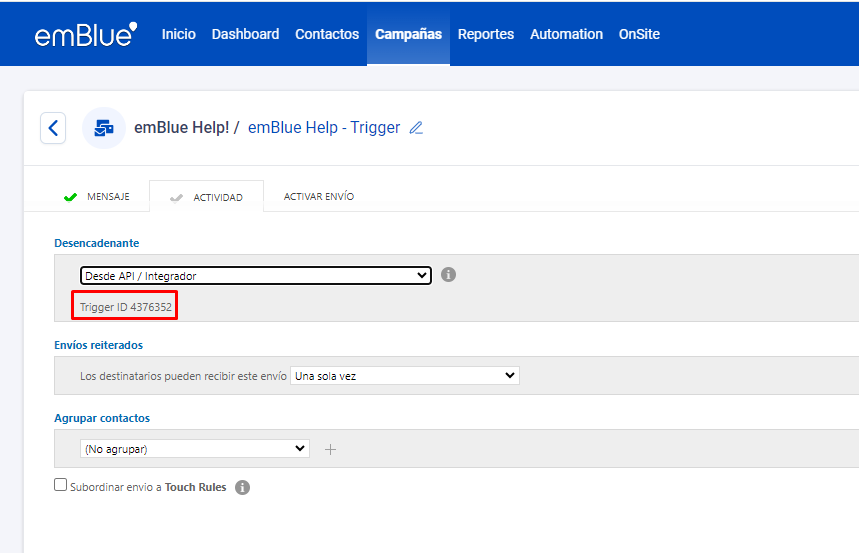Open the Reportes menu
The height and width of the screenshot is (553, 859).
[x=486, y=34]
